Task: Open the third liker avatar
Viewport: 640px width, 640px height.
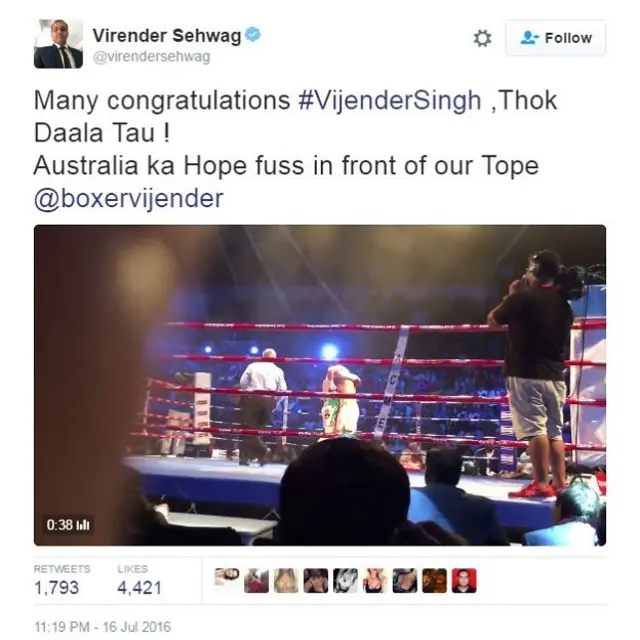Action: (x=286, y=580)
